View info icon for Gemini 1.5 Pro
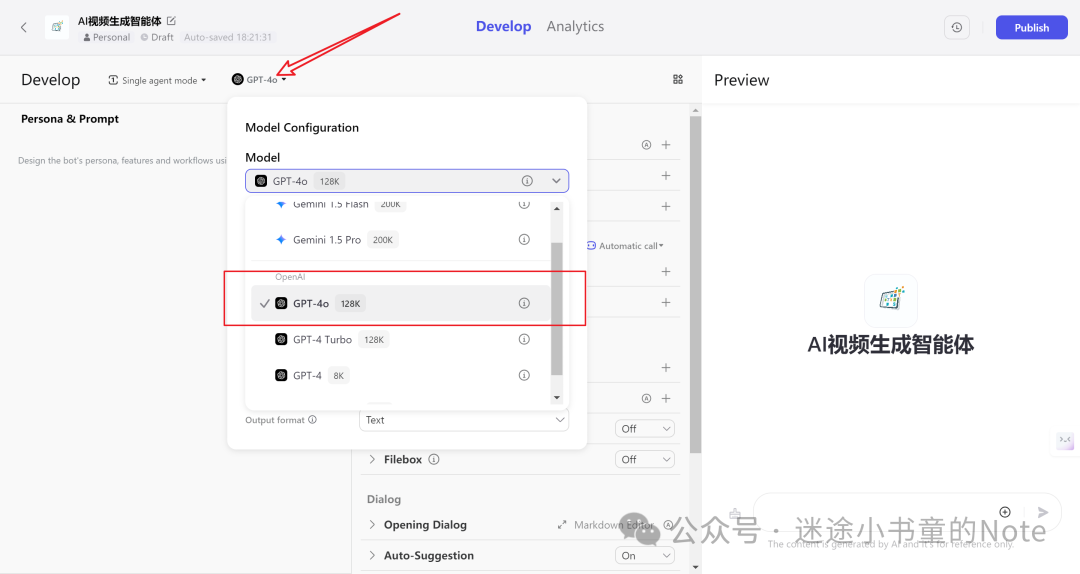 [x=524, y=240]
